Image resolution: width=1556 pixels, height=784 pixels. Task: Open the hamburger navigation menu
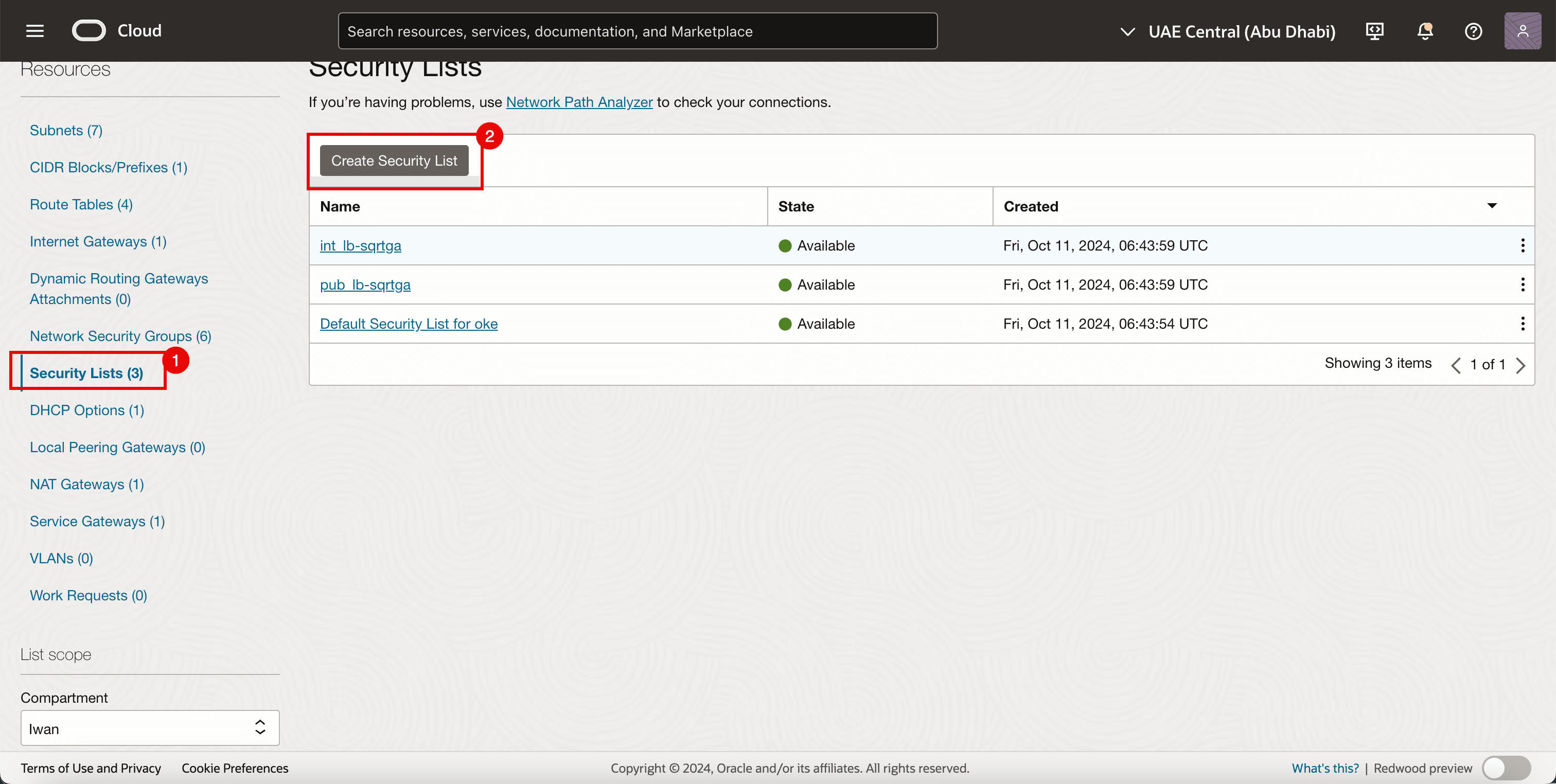(35, 31)
